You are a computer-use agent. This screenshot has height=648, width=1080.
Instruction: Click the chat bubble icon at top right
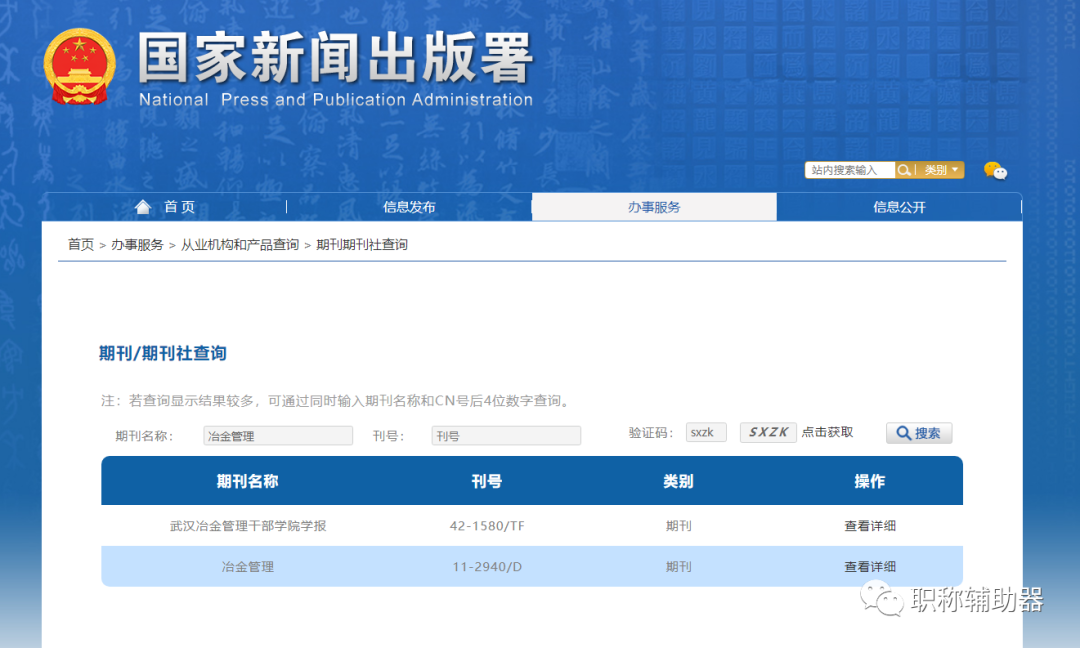[x=995, y=170]
